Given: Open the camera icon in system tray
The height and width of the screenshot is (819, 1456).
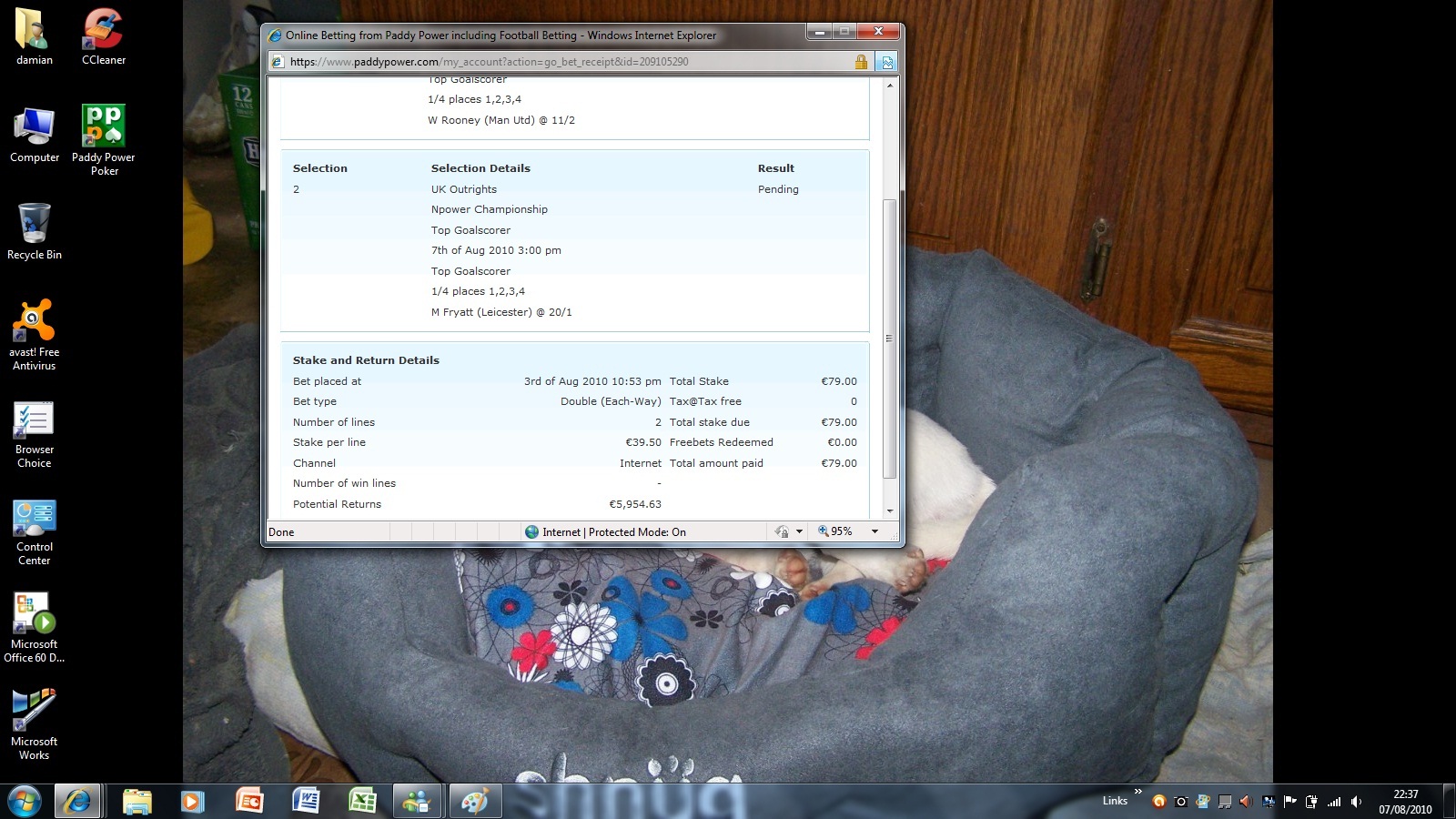Looking at the screenshot, I should (x=1180, y=802).
